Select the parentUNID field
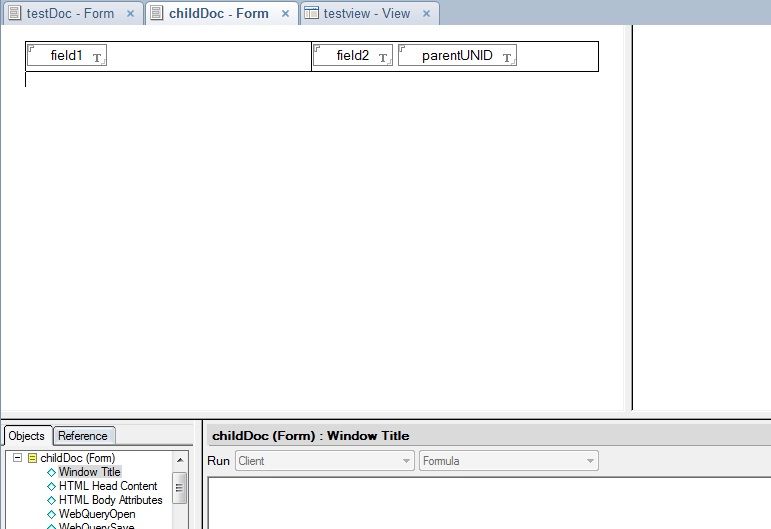Viewport: 771px width, 529px height. [456, 56]
